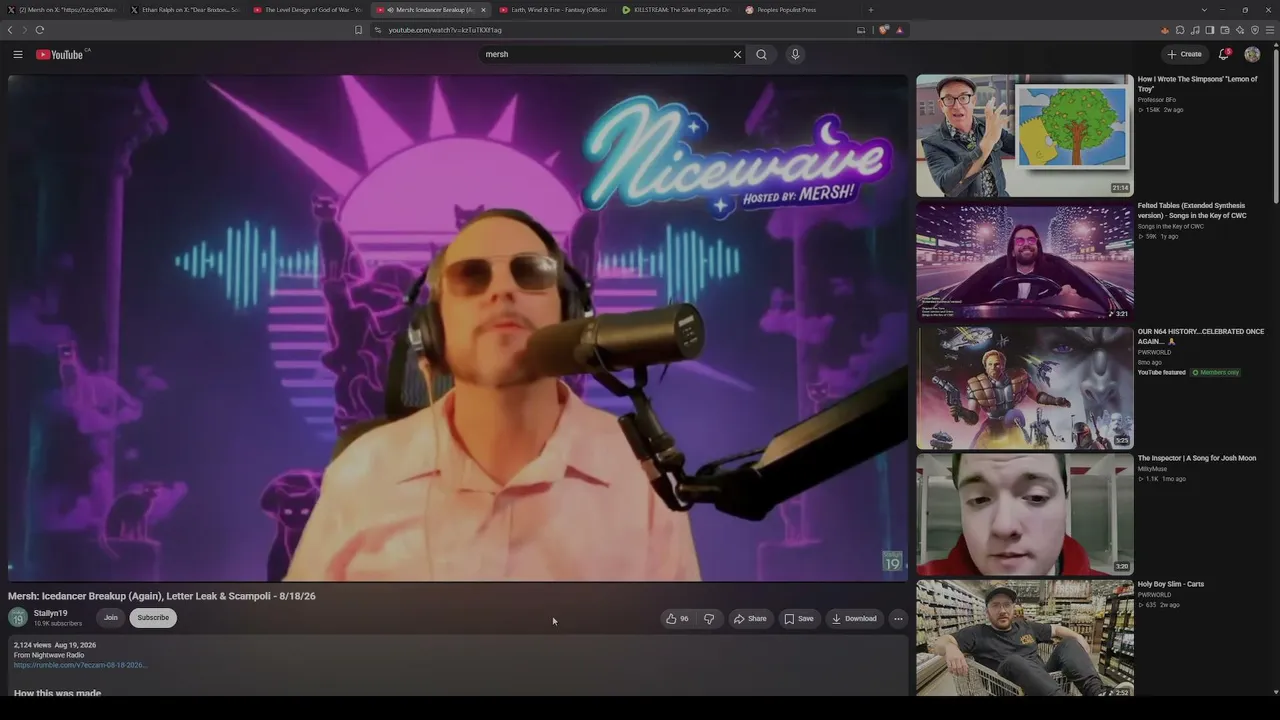Click title "The Inspector | A Song for Josh Moon"
The height and width of the screenshot is (720, 1280).
[1197, 458]
